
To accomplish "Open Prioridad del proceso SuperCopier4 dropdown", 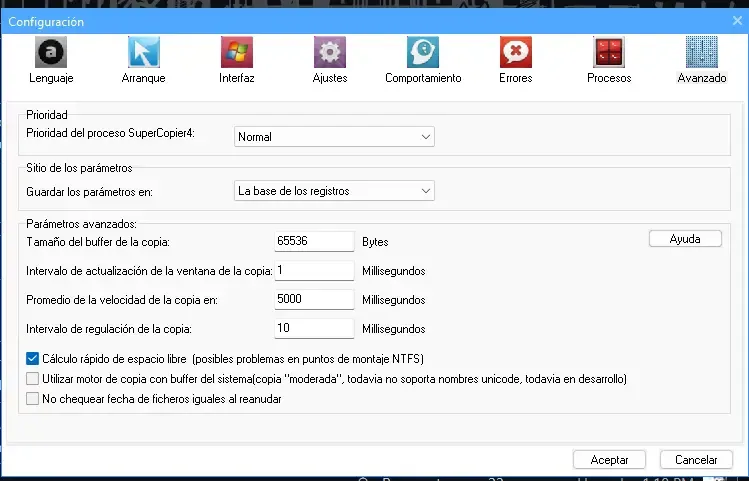I will 334,137.
